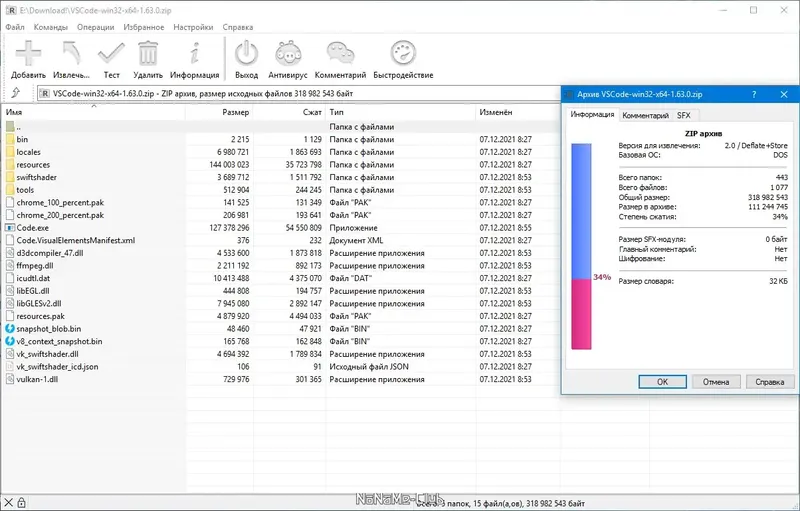Open the Информация toolbar icon
The image size is (800, 511).
[x=194, y=53]
